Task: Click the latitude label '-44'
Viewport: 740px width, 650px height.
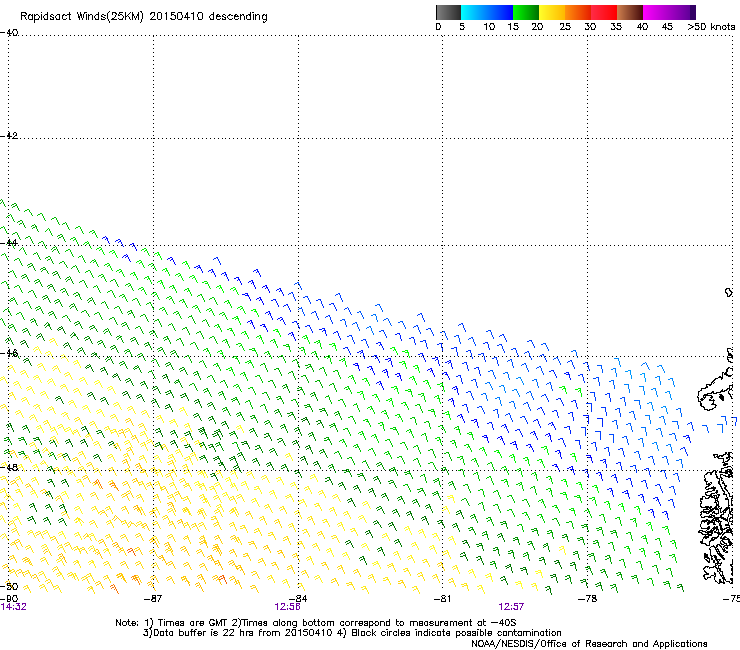Action: click(9, 243)
